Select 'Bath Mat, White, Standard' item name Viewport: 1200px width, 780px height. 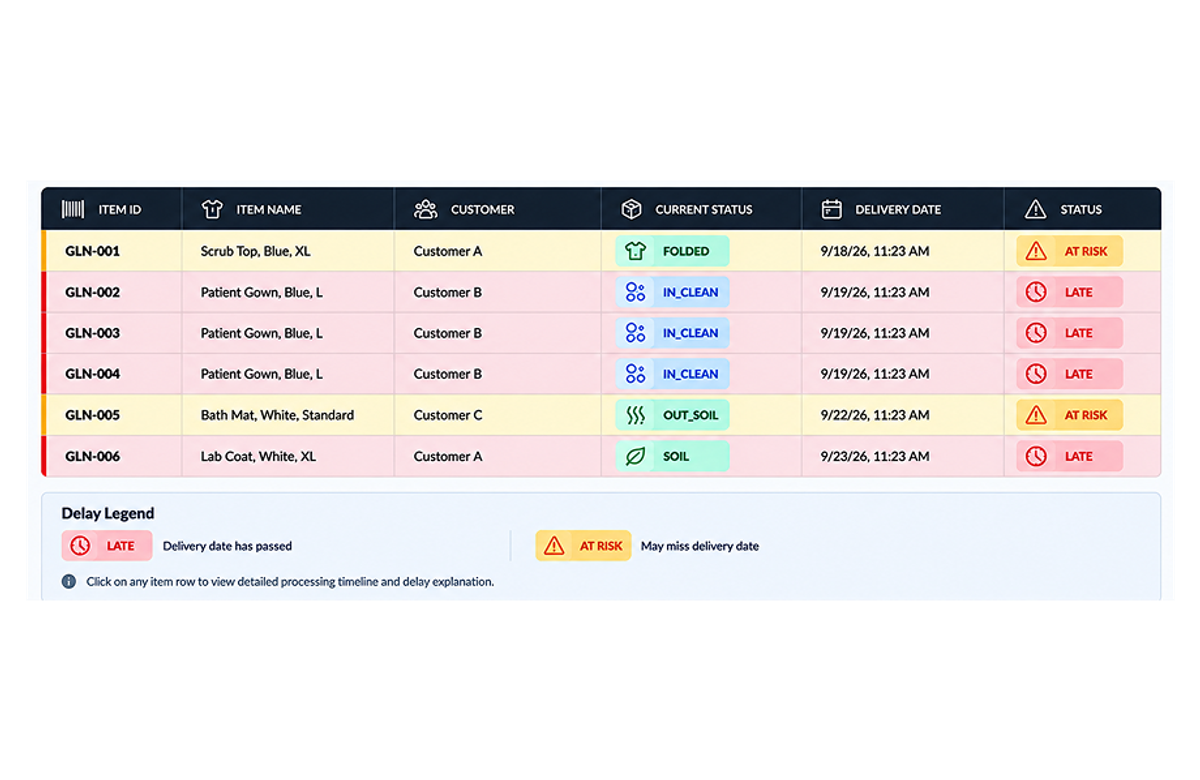(277, 415)
